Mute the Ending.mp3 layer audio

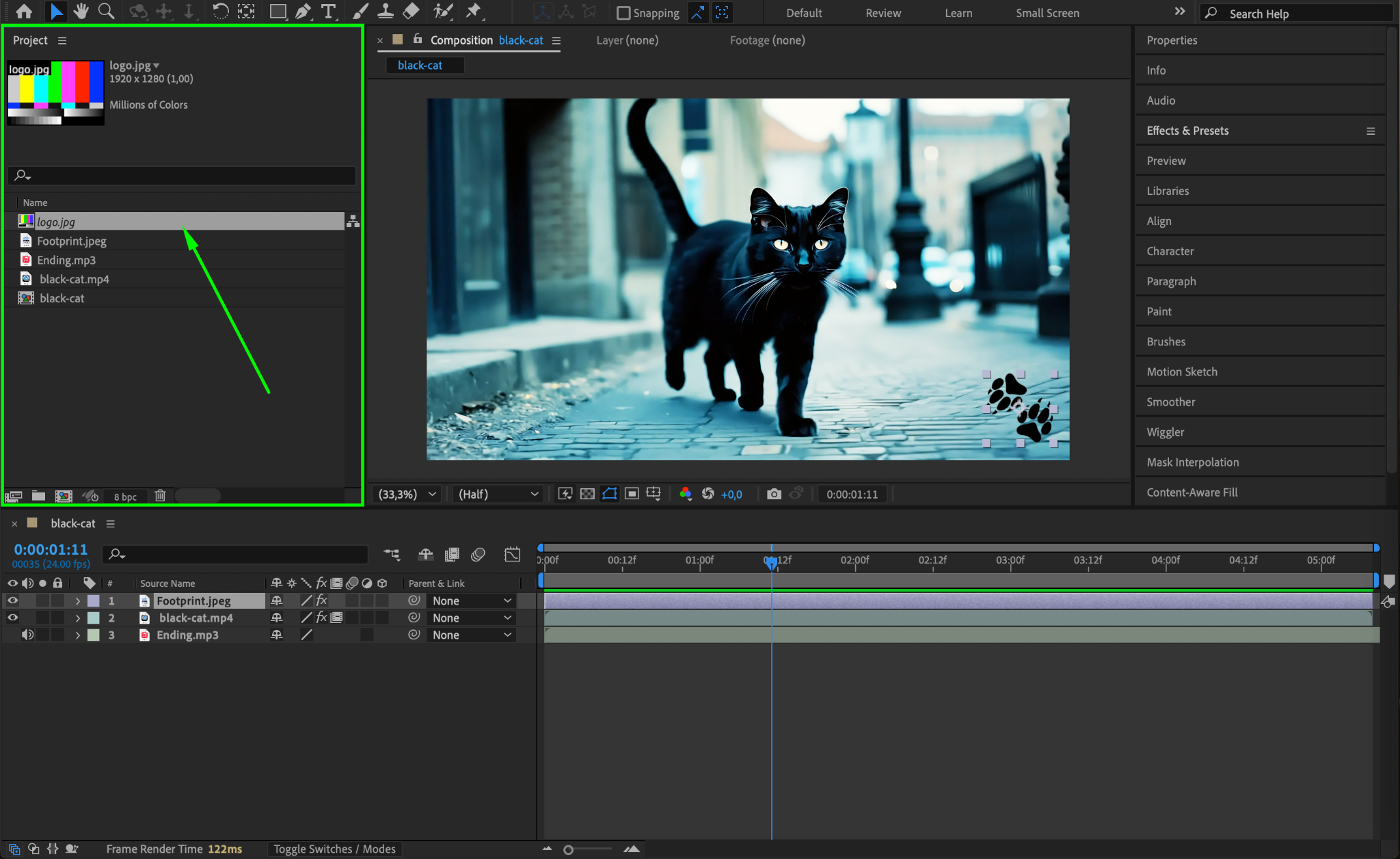[x=27, y=635]
